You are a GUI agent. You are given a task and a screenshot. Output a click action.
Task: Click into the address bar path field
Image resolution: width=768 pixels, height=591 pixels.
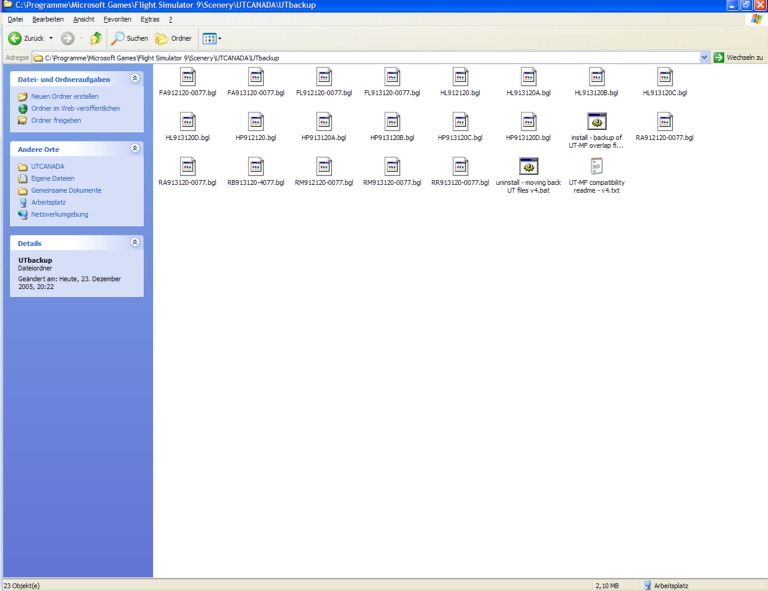coord(365,58)
